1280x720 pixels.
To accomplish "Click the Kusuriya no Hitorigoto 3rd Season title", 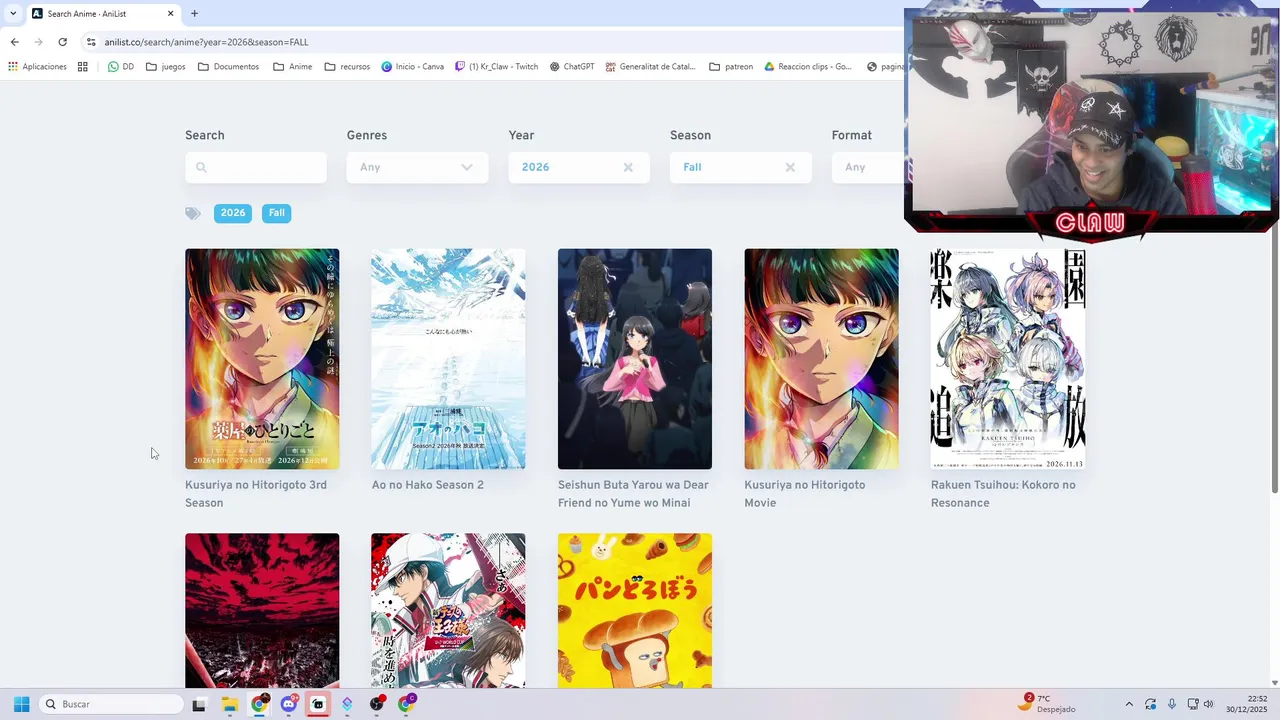I will tap(256, 494).
